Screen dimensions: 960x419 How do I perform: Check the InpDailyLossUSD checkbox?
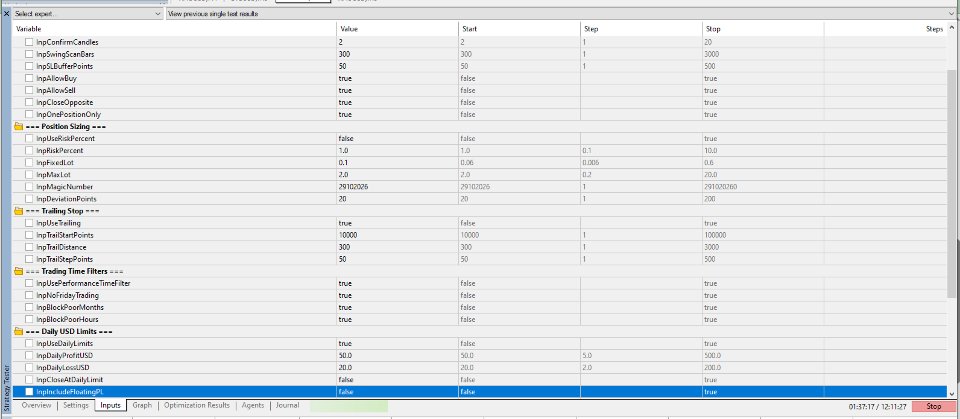(29, 368)
